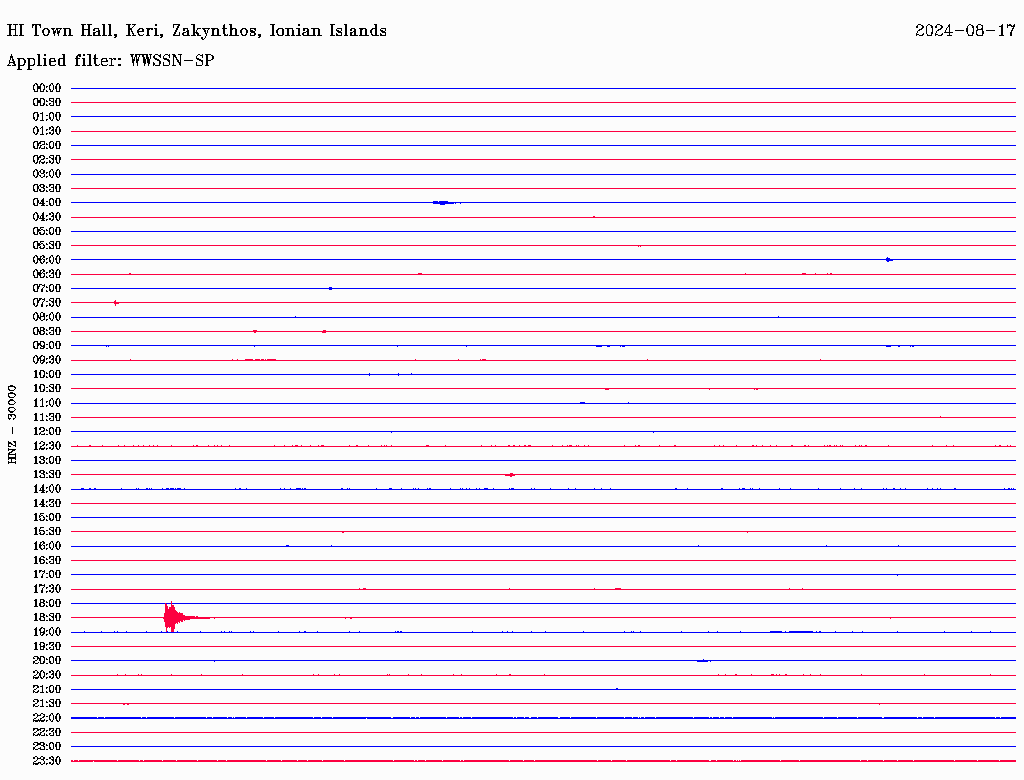The image size is (1024, 780).
Task: Click the 06:00 time label
Action: [47, 260]
